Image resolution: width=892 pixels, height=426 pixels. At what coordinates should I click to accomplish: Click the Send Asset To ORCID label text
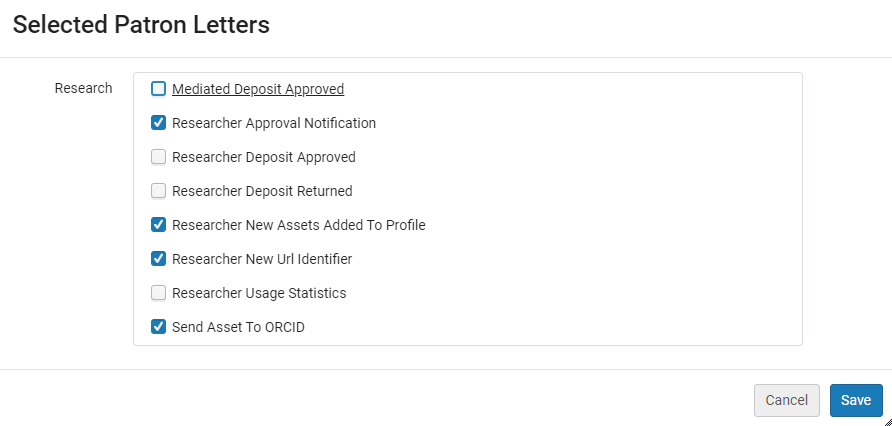pyautogui.click(x=238, y=326)
